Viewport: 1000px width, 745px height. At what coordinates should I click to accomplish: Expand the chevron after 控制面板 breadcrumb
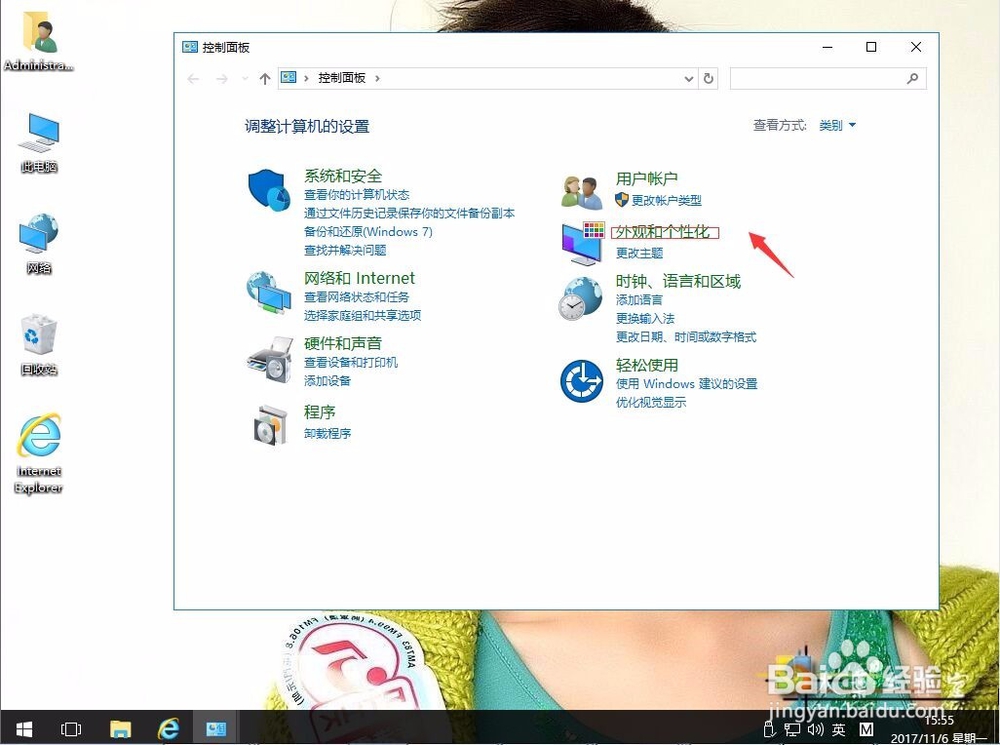378,78
